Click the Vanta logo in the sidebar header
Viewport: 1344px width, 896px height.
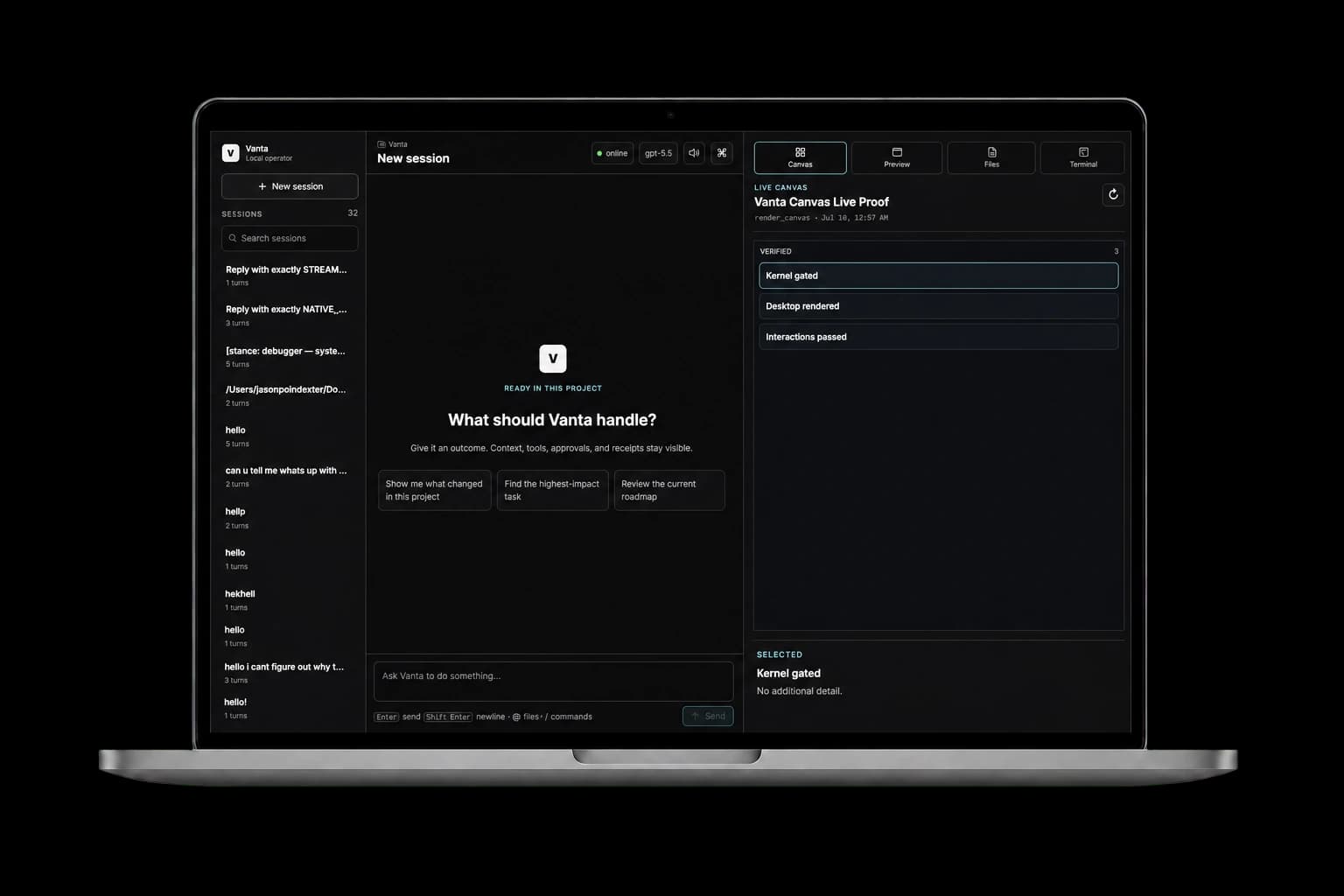[230, 153]
